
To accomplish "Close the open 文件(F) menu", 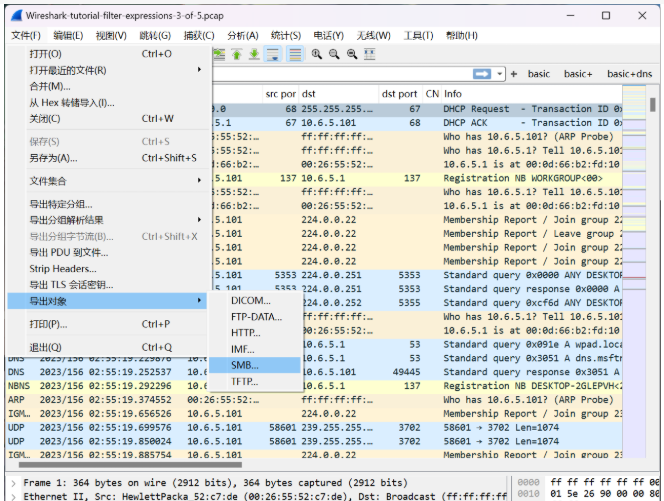I will [x=26, y=36].
